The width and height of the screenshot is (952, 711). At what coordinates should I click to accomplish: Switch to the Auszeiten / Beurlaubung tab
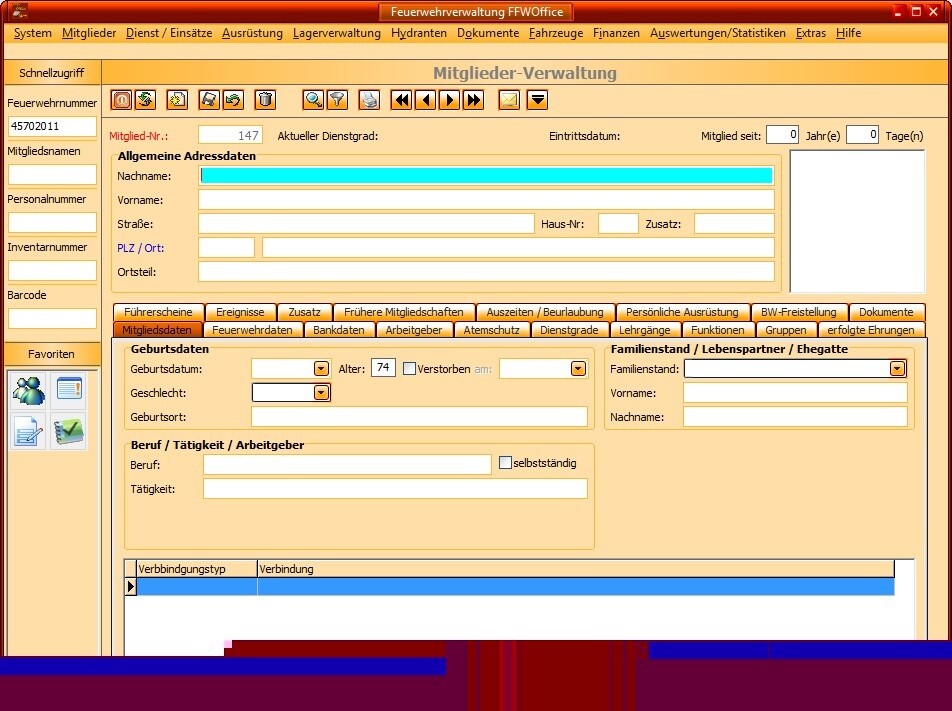point(545,312)
